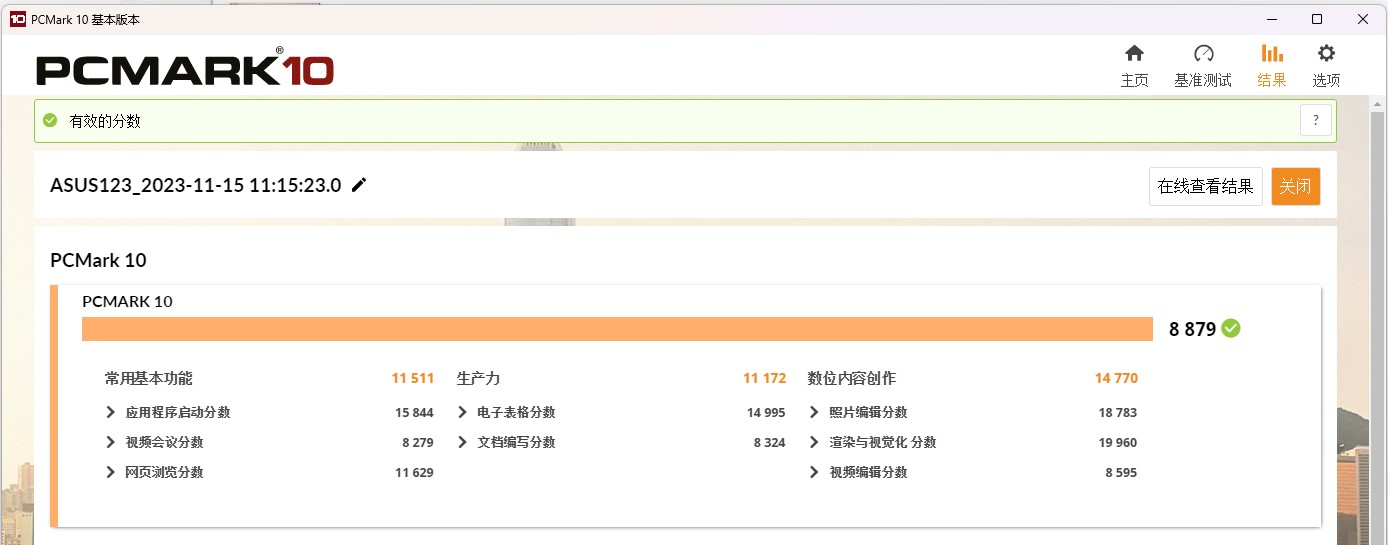Open the 主页 home tab
Screen dimensions: 1388x545
(x=1134, y=66)
